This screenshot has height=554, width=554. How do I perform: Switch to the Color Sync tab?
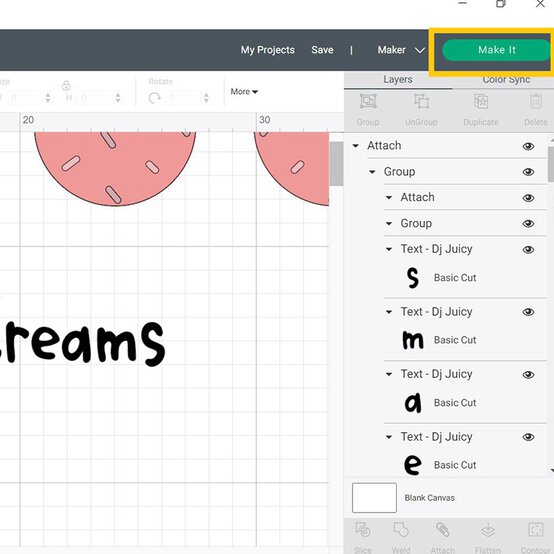point(506,79)
